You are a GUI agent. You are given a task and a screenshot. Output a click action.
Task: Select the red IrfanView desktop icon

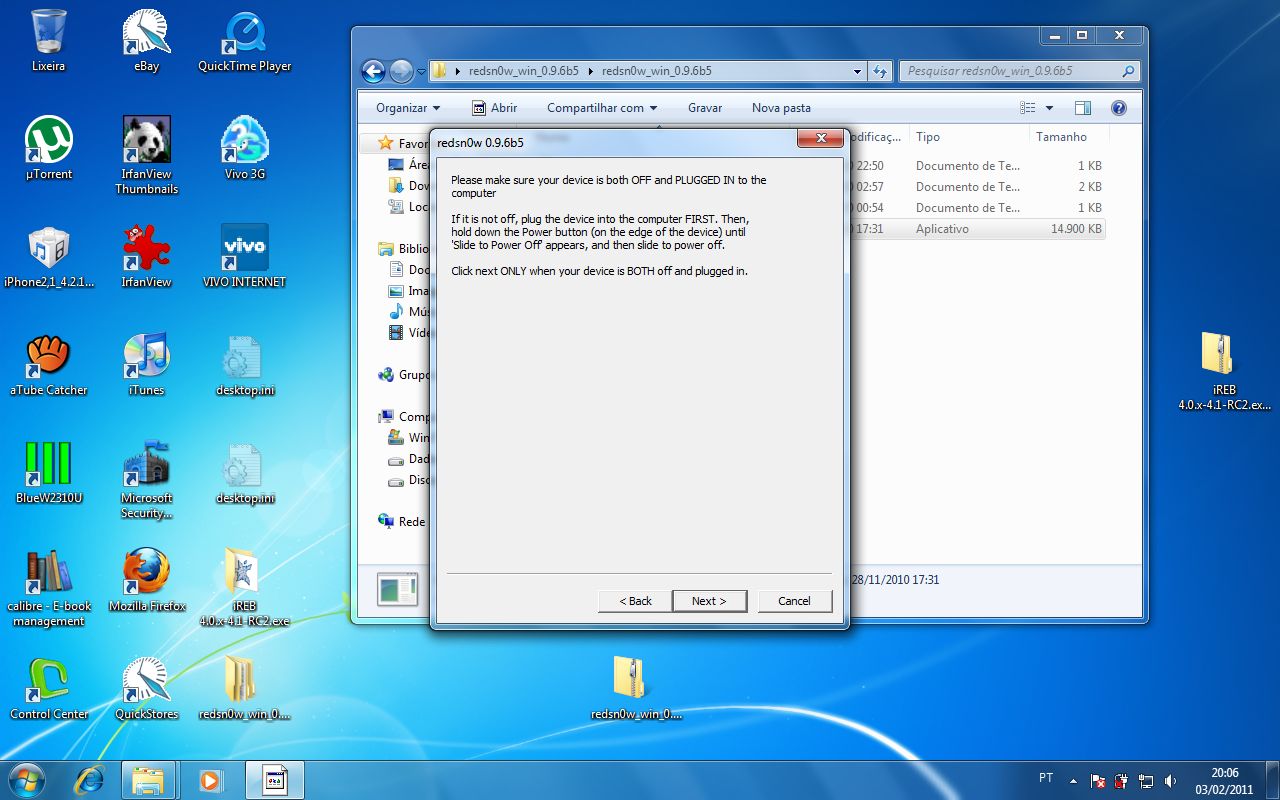[x=146, y=256]
